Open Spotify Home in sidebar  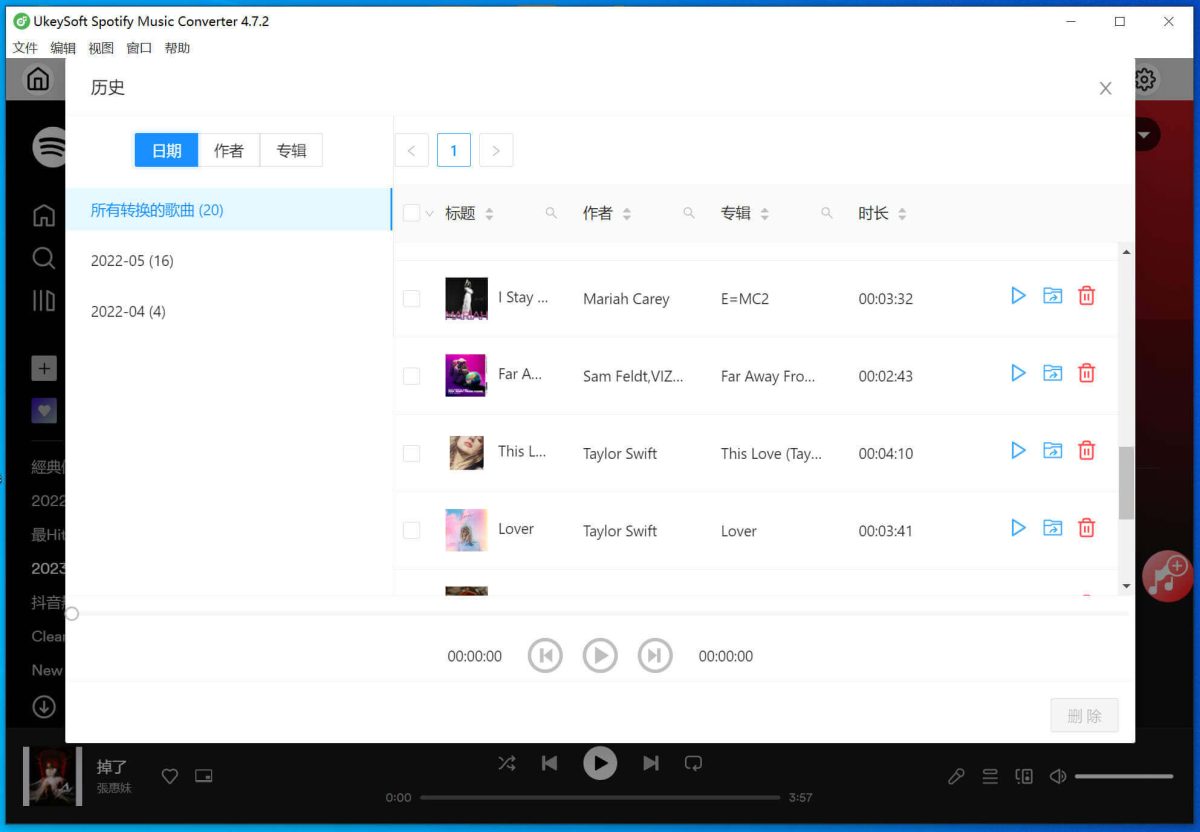44,215
